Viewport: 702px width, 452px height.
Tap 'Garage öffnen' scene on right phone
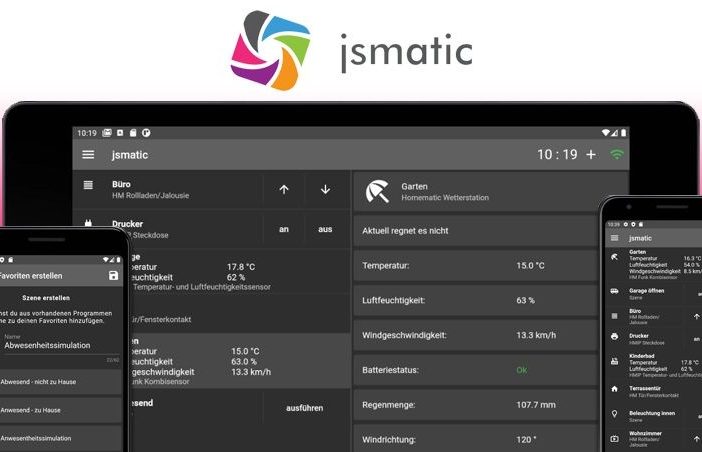(x=646, y=291)
